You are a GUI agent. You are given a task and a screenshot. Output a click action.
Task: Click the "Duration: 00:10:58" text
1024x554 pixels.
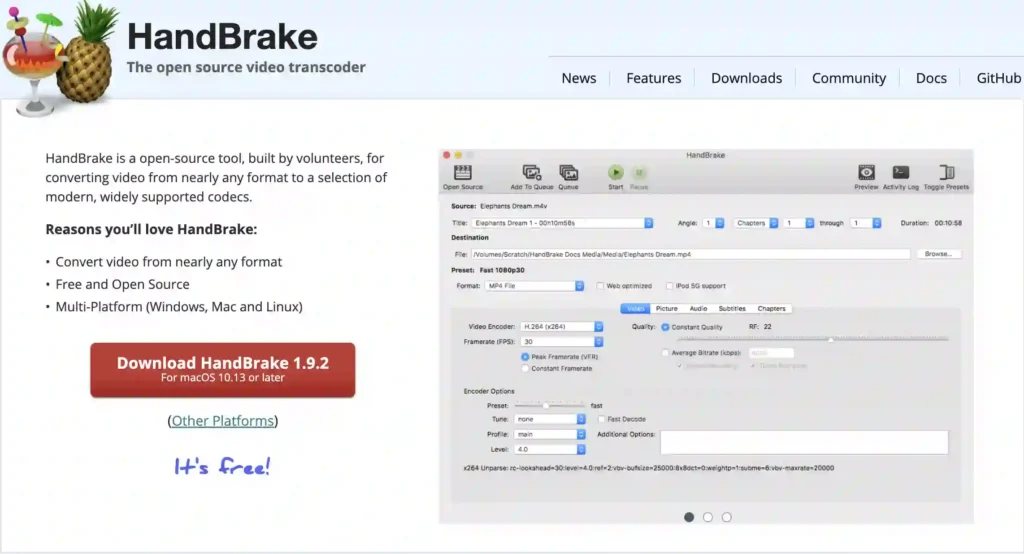click(x=931, y=223)
